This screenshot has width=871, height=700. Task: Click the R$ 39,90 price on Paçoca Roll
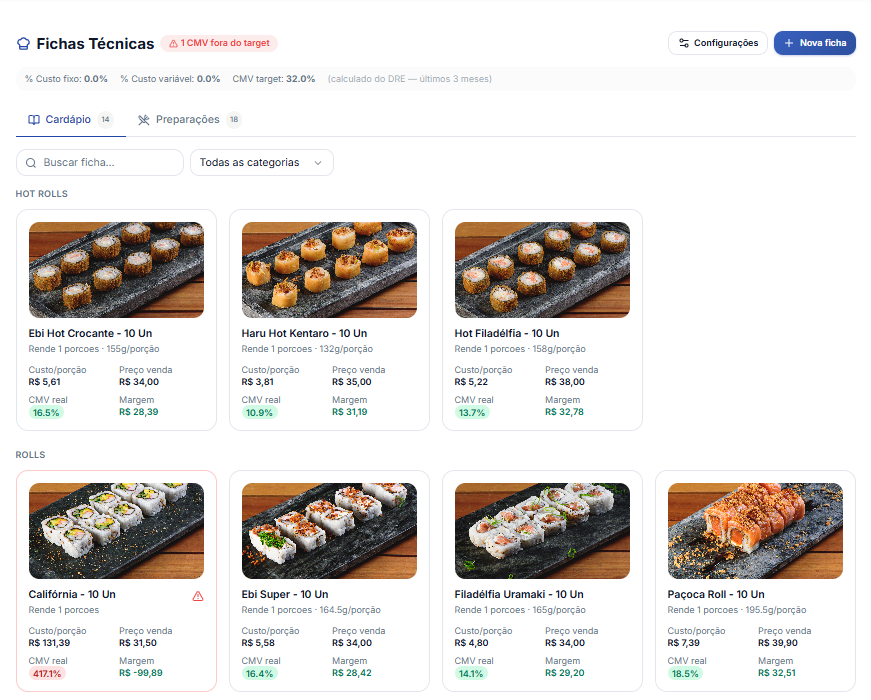[778, 643]
